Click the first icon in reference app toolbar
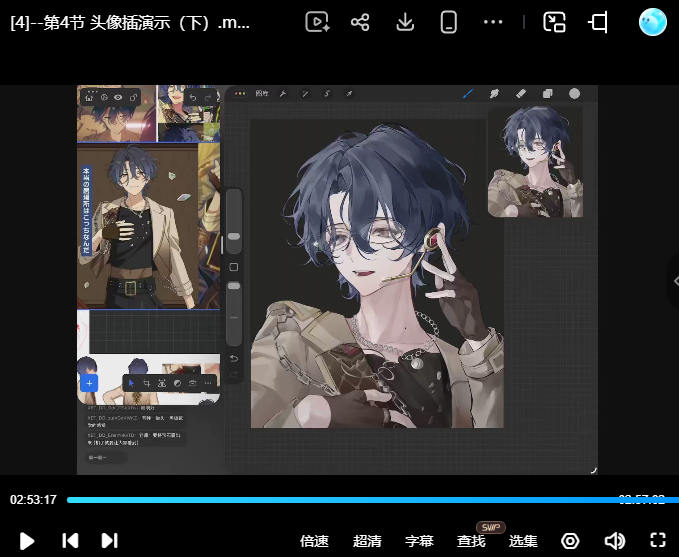This screenshot has height=557, width=679. [x=89, y=97]
